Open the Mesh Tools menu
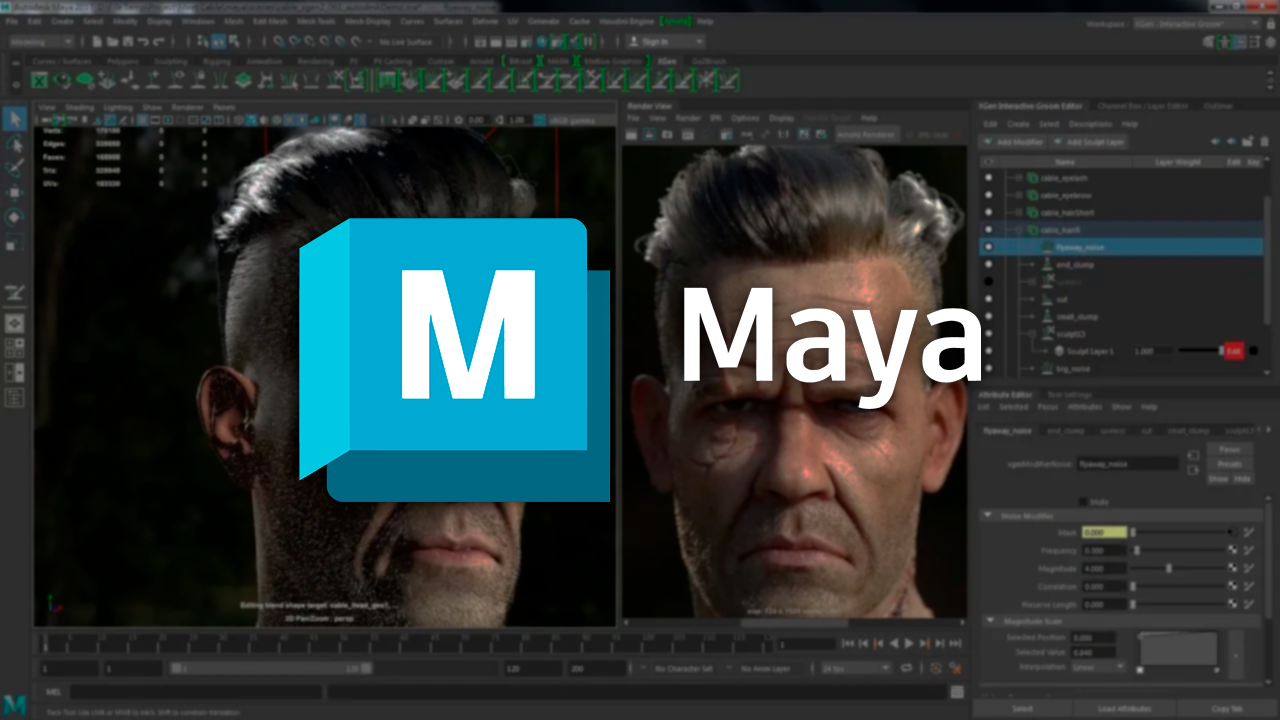Screen dimensions: 1280x720 point(316,21)
